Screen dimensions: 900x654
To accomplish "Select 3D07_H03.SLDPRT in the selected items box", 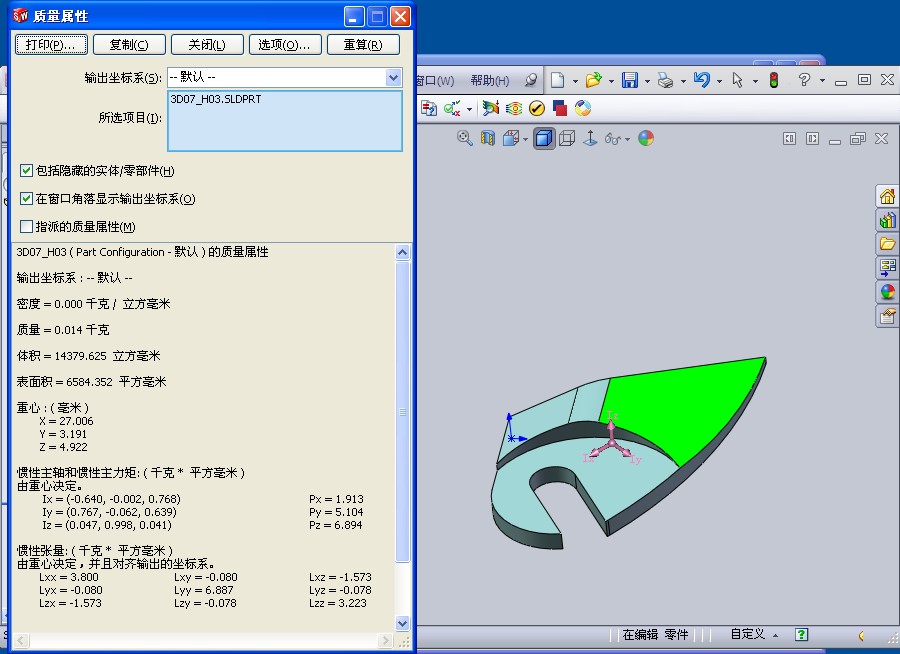I will tap(216, 100).
